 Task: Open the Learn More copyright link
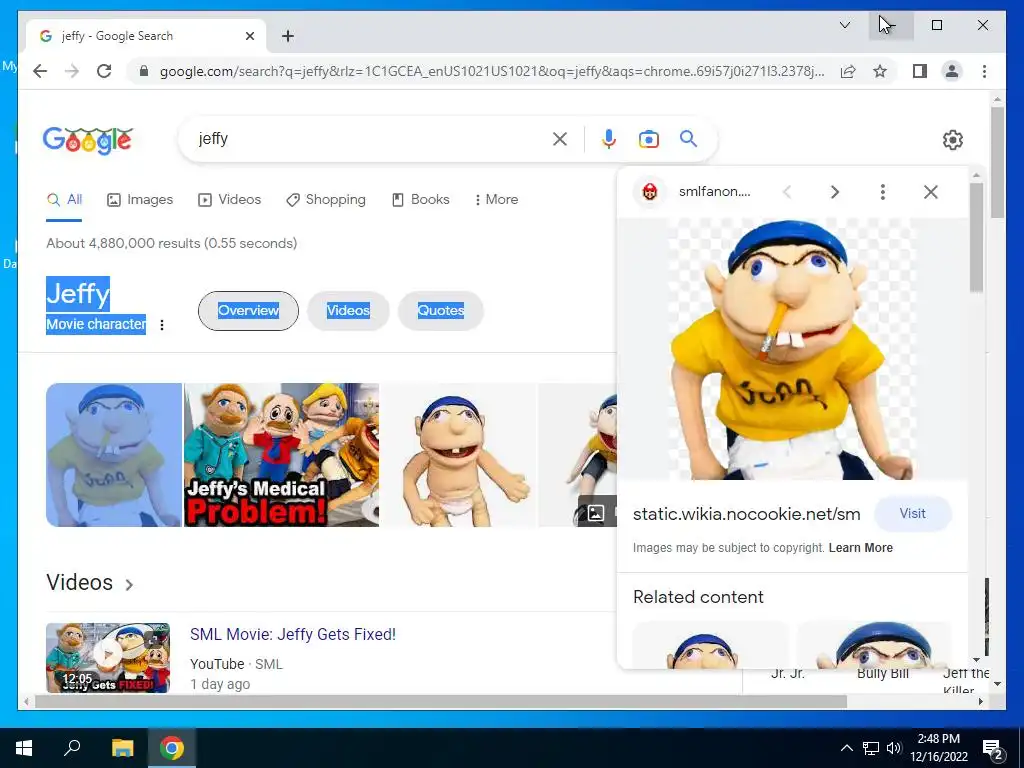point(861,548)
